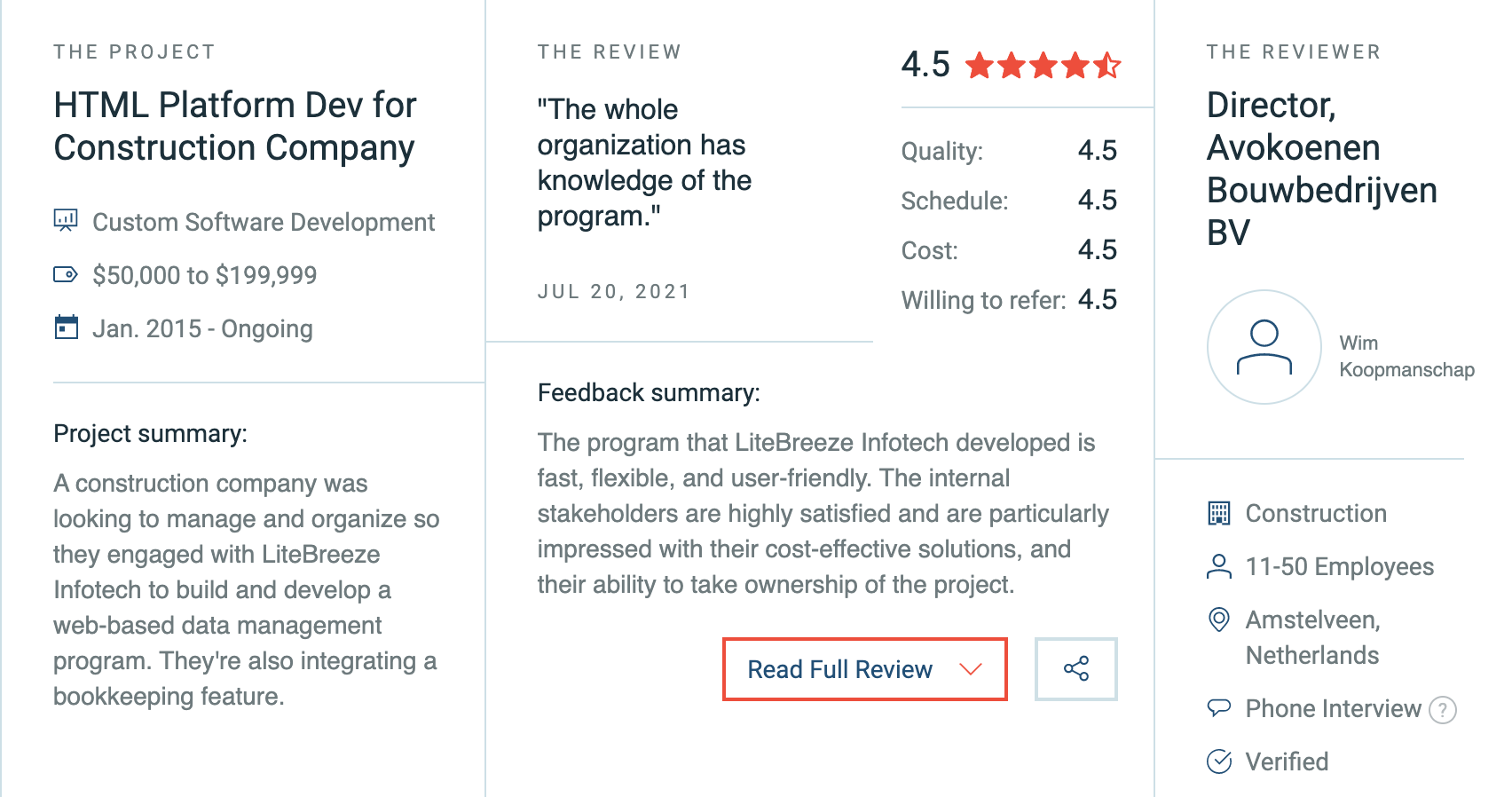Click the Phone Interview help question mark
1512x797 pixels.
pyautogui.click(x=1443, y=710)
